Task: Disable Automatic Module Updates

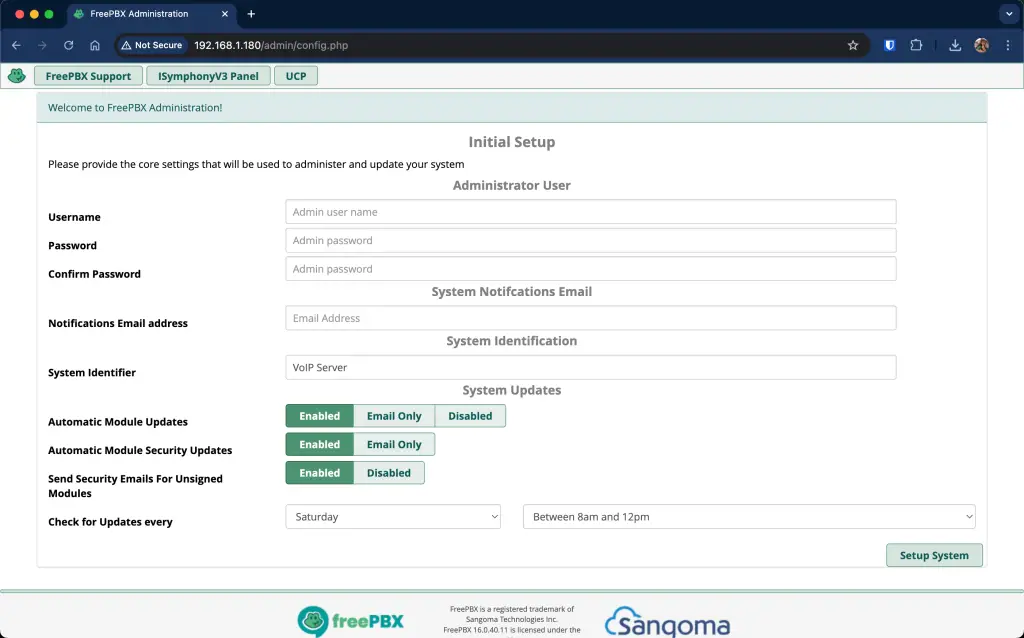Action: click(470, 415)
